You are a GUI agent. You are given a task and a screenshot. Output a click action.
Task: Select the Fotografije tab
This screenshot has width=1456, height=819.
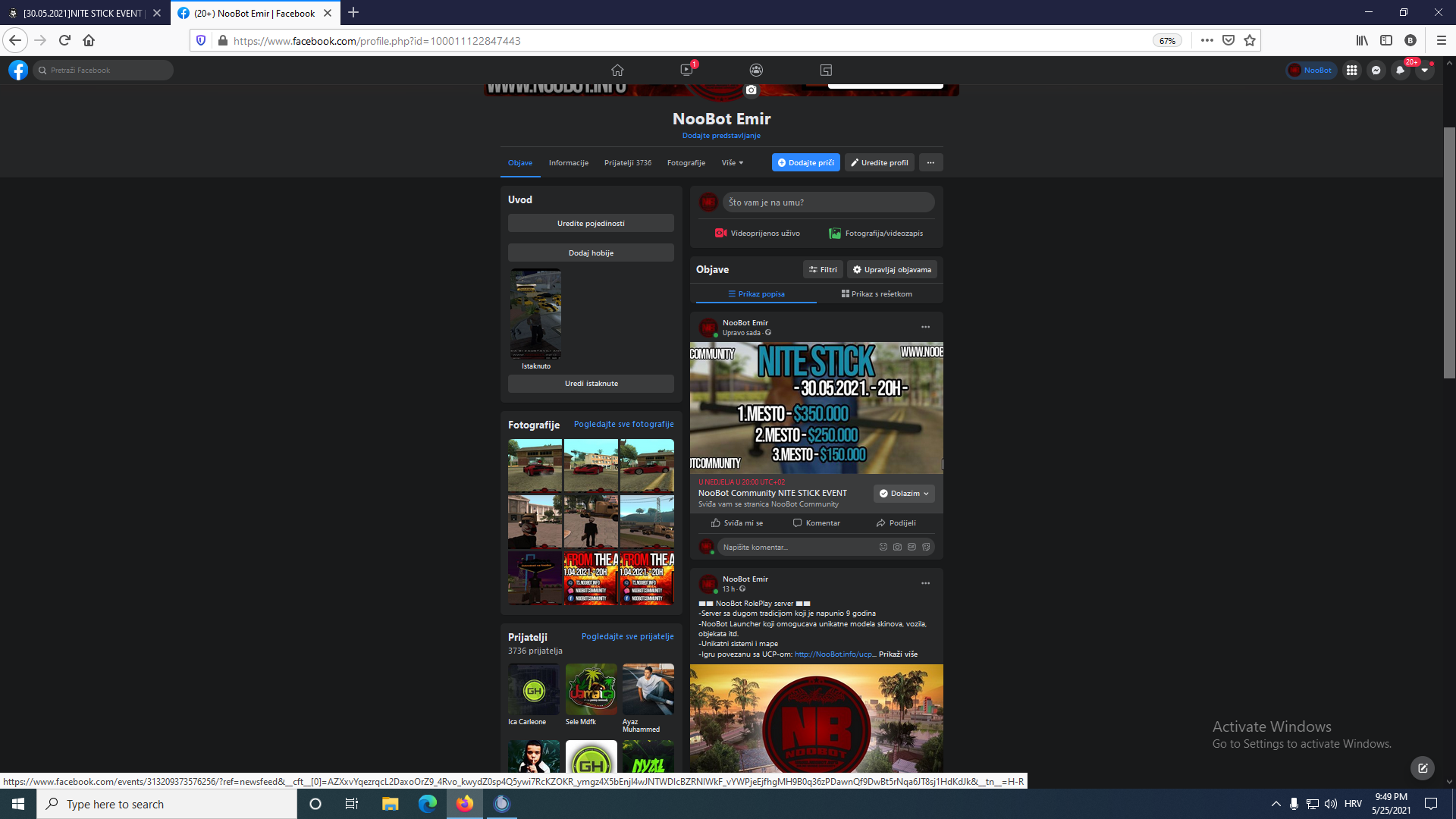click(686, 163)
